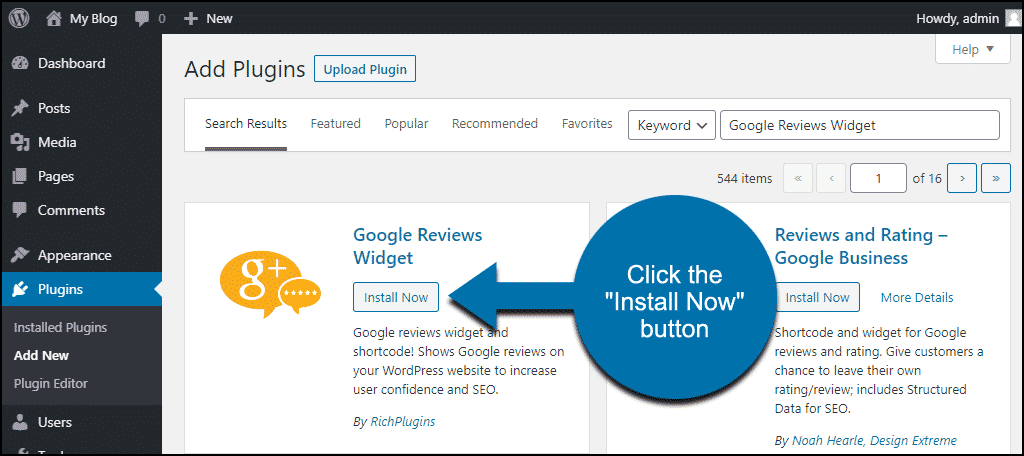This screenshot has height=456, width=1024.
Task: Click the Dashboard gauge icon
Action: pyautogui.click(x=21, y=63)
